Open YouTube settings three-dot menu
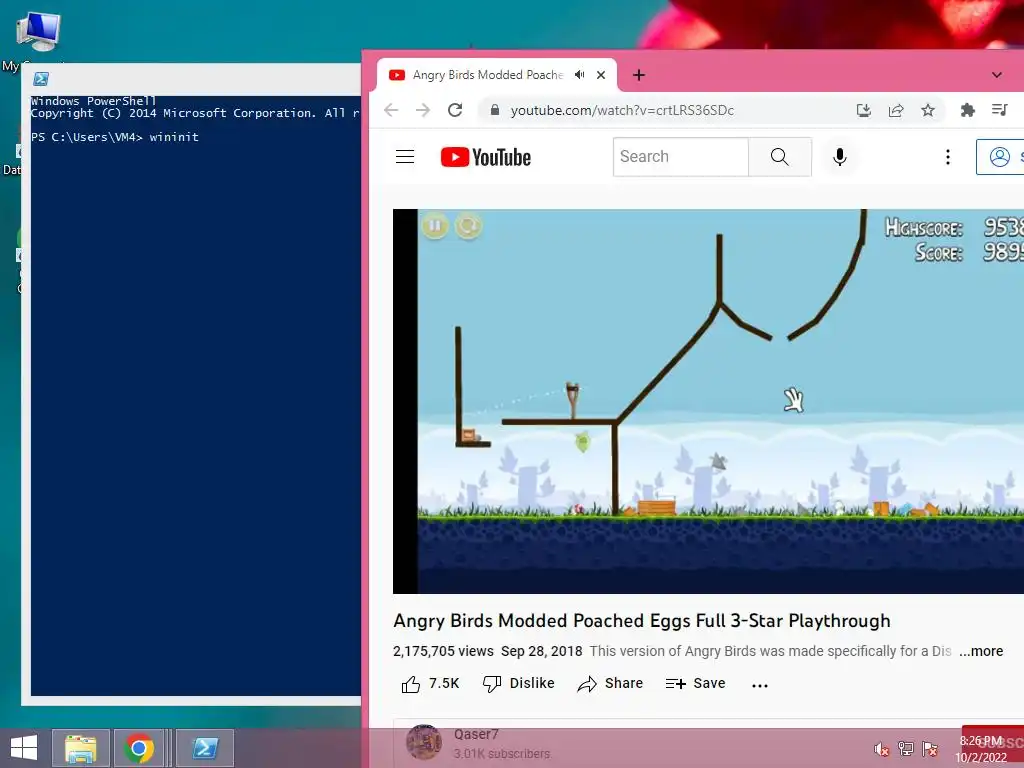 [948, 157]
